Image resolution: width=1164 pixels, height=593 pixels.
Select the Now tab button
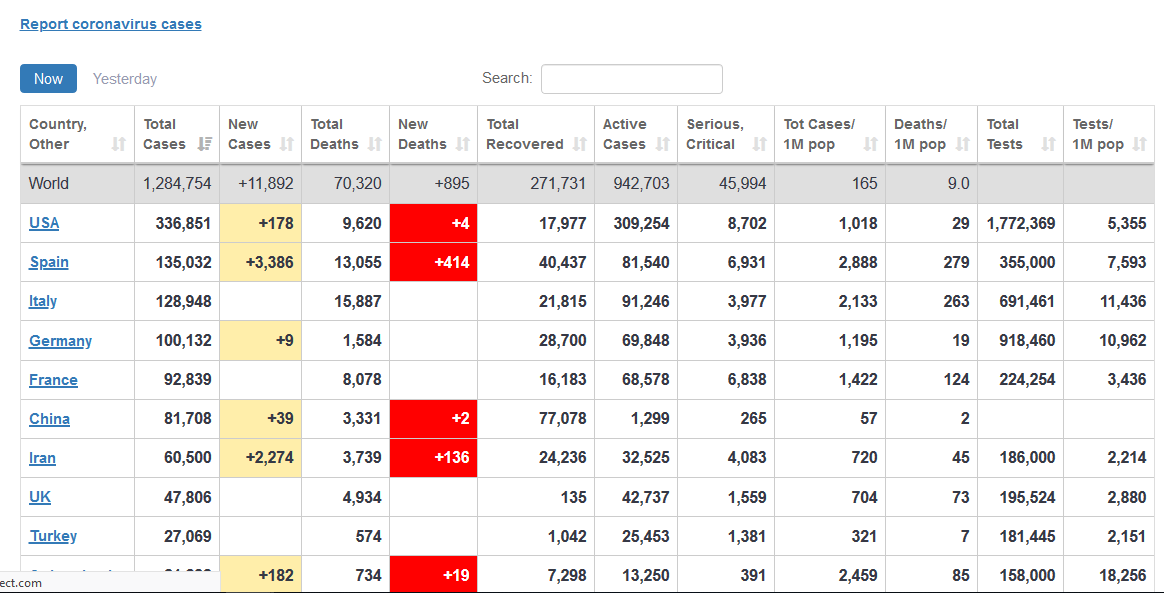[x=48, y=79]
